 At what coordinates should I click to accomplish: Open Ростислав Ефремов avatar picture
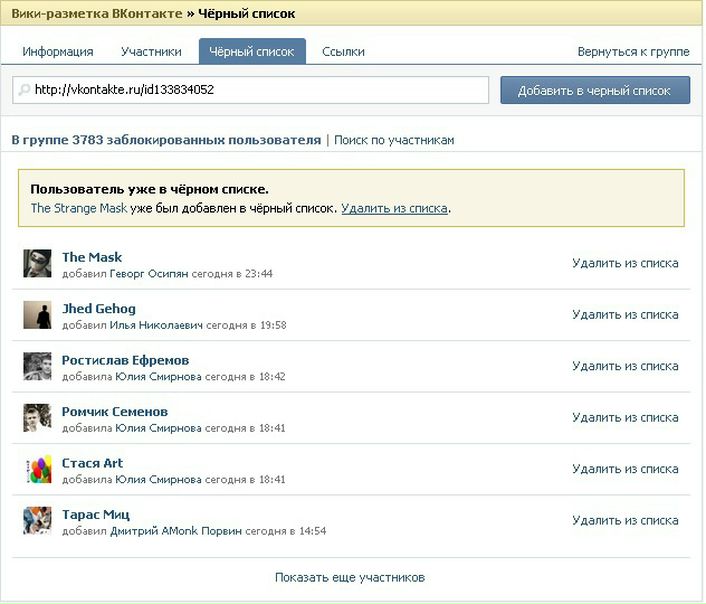37,367
